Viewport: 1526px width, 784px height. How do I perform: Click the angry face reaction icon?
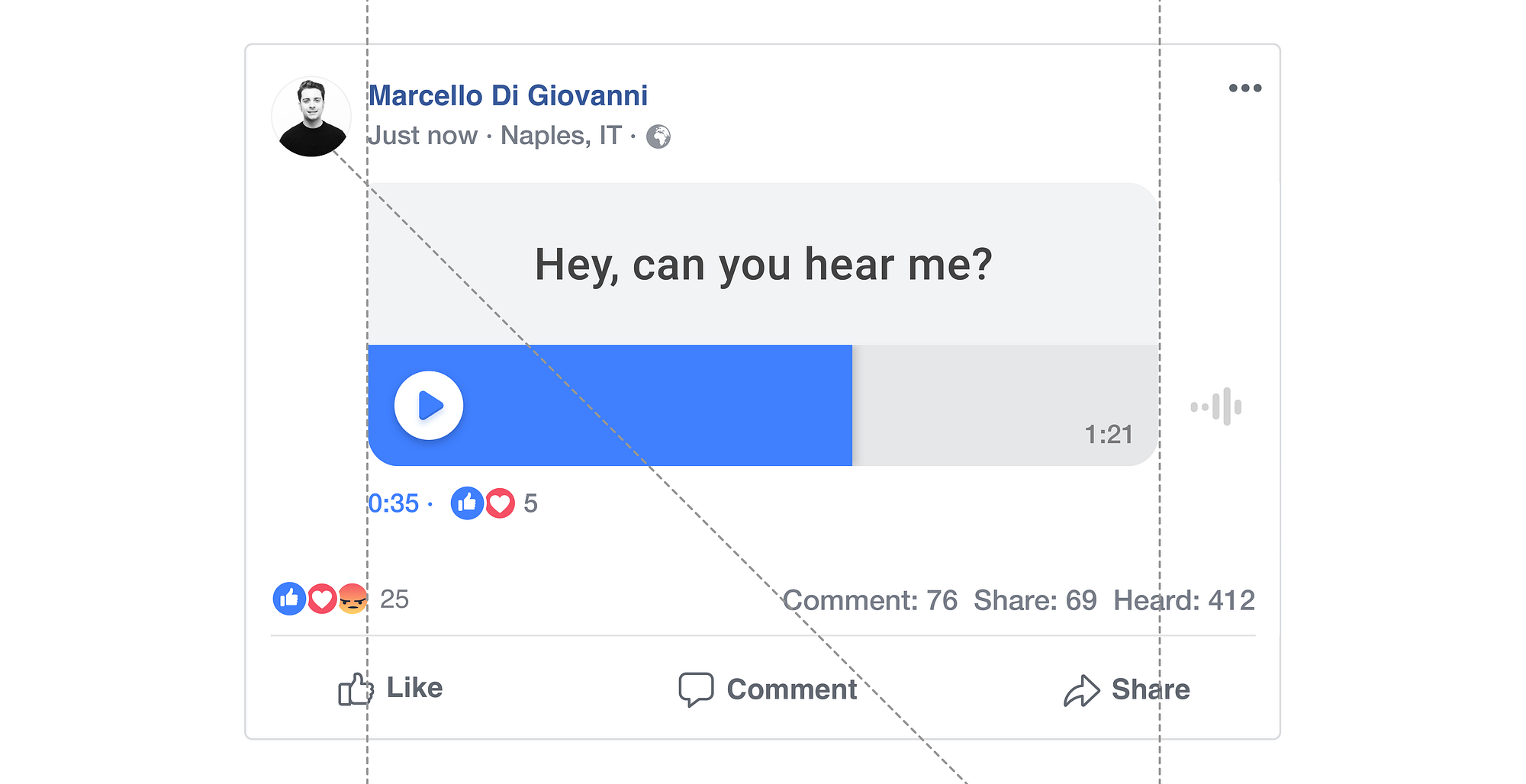click(353, 600)
